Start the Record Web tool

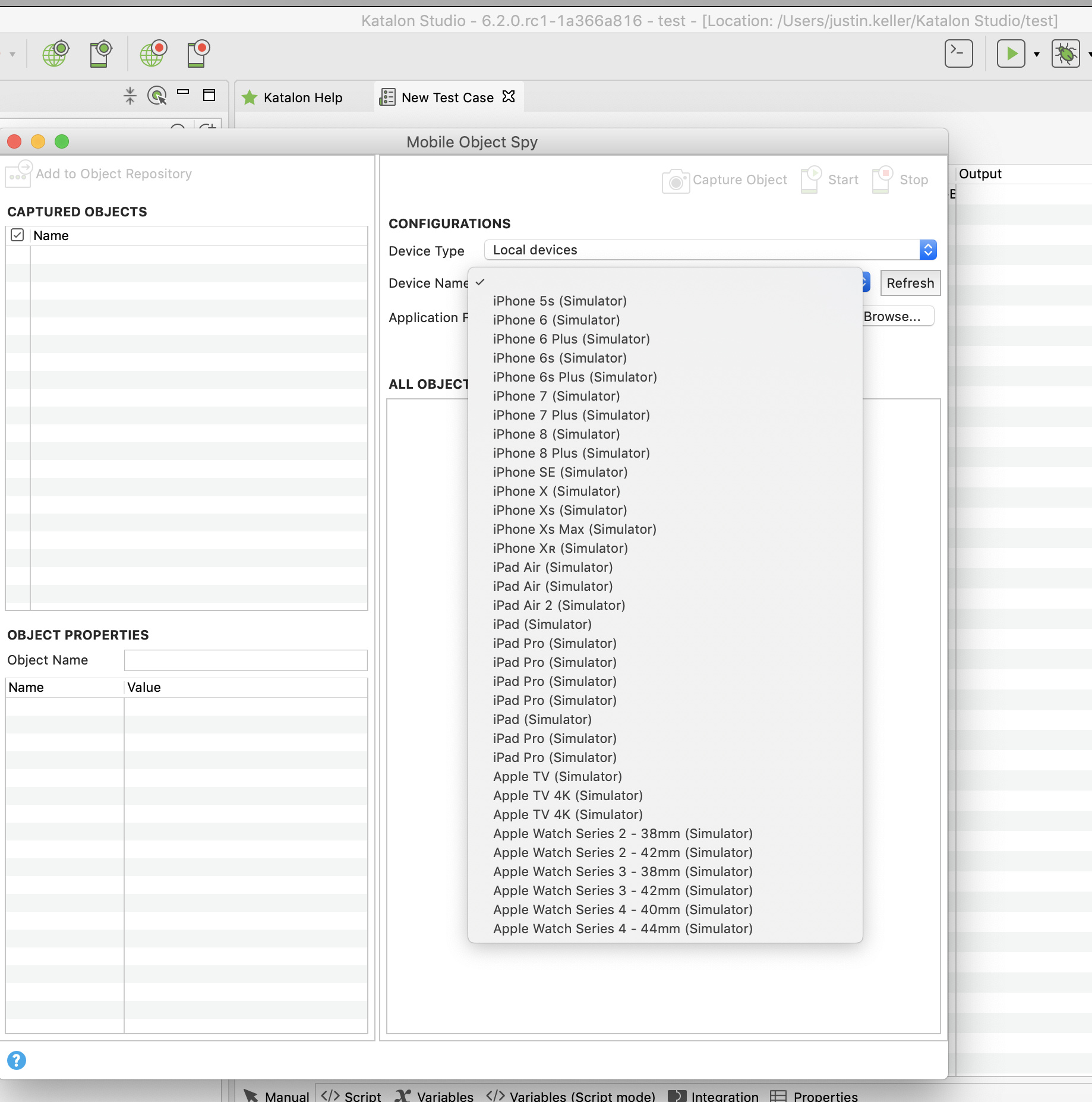153,54
